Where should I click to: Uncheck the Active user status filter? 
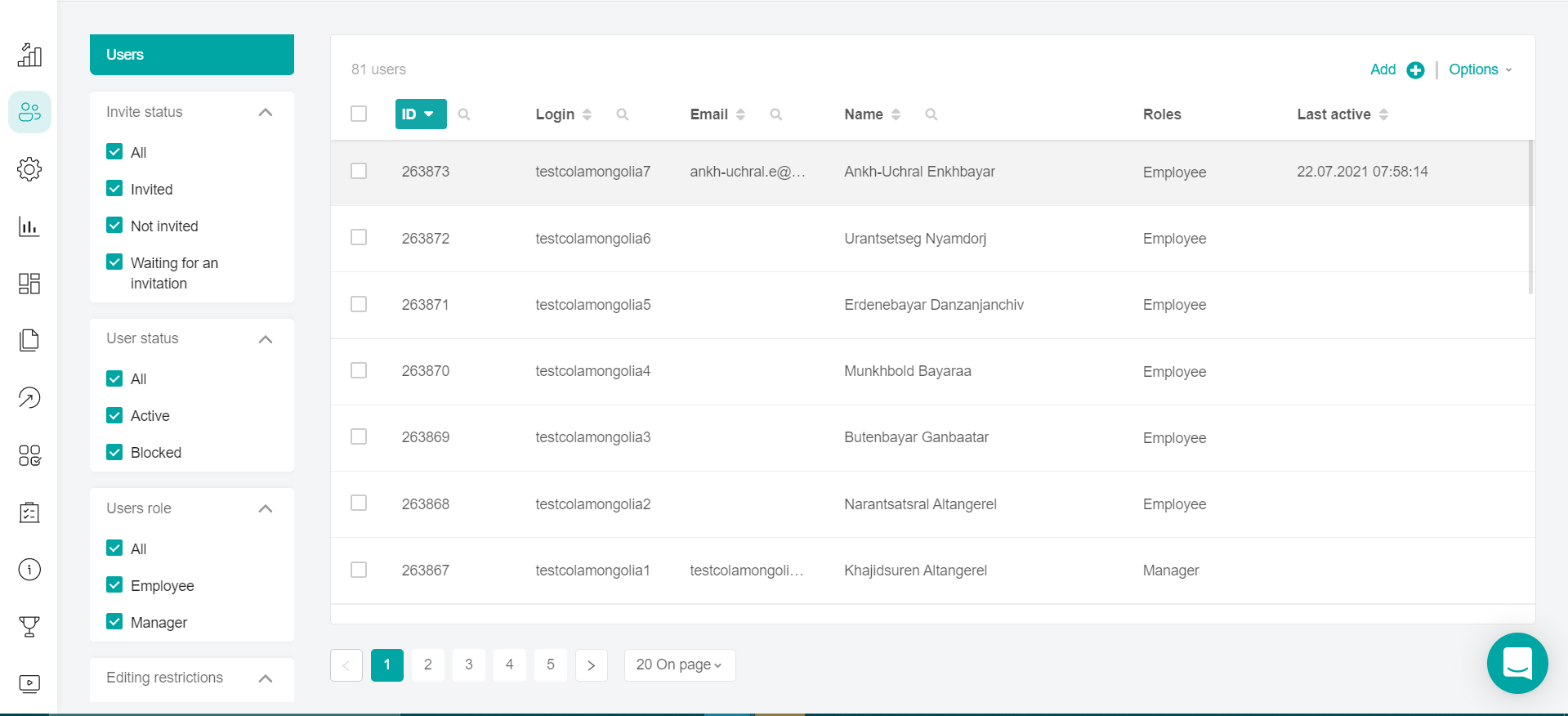pyautogui.click(x=114, y=415)
